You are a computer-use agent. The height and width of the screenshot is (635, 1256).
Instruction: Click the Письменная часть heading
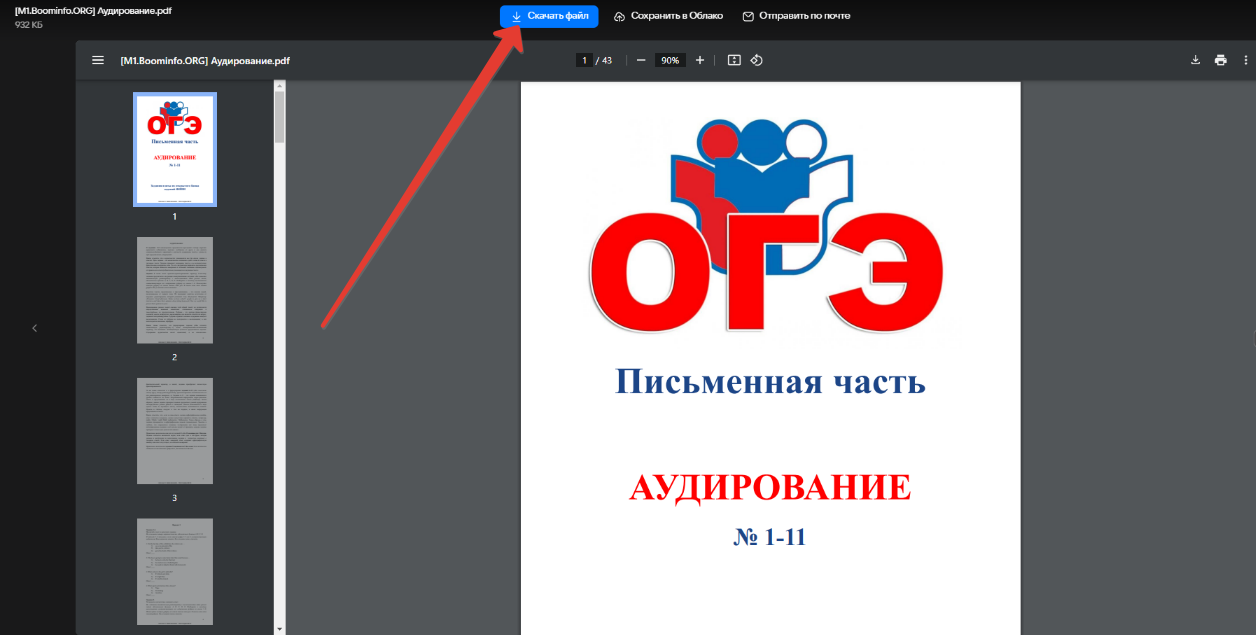(x=770, y=381)
